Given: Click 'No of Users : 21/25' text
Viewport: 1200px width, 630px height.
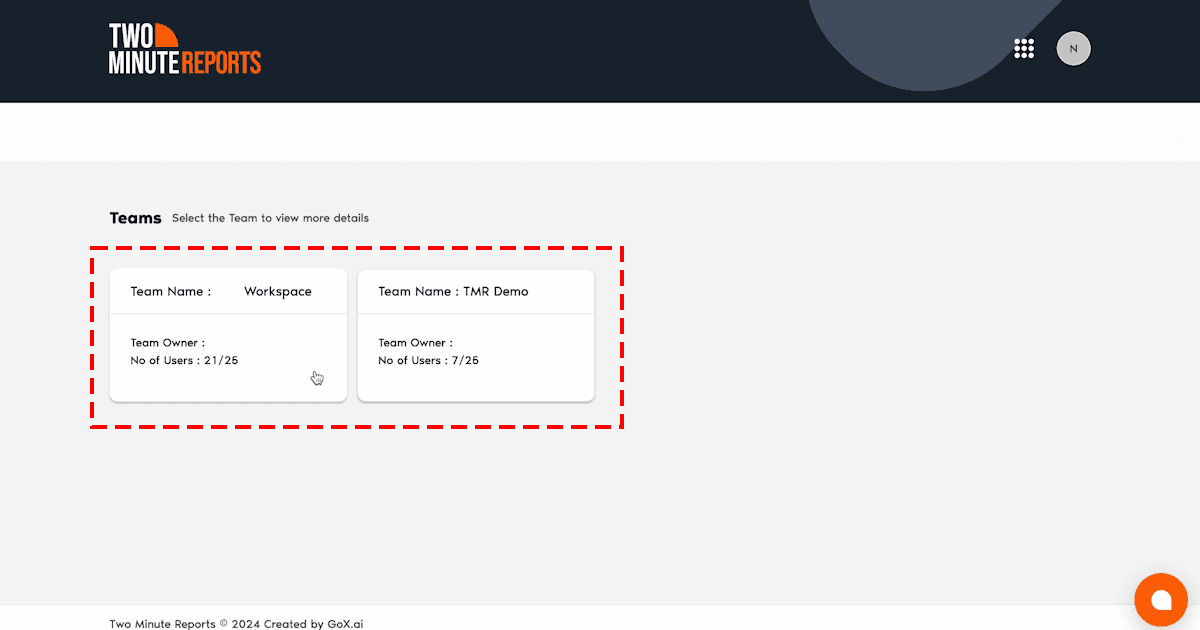Looking at the screenshot, I should coord(184,361).
